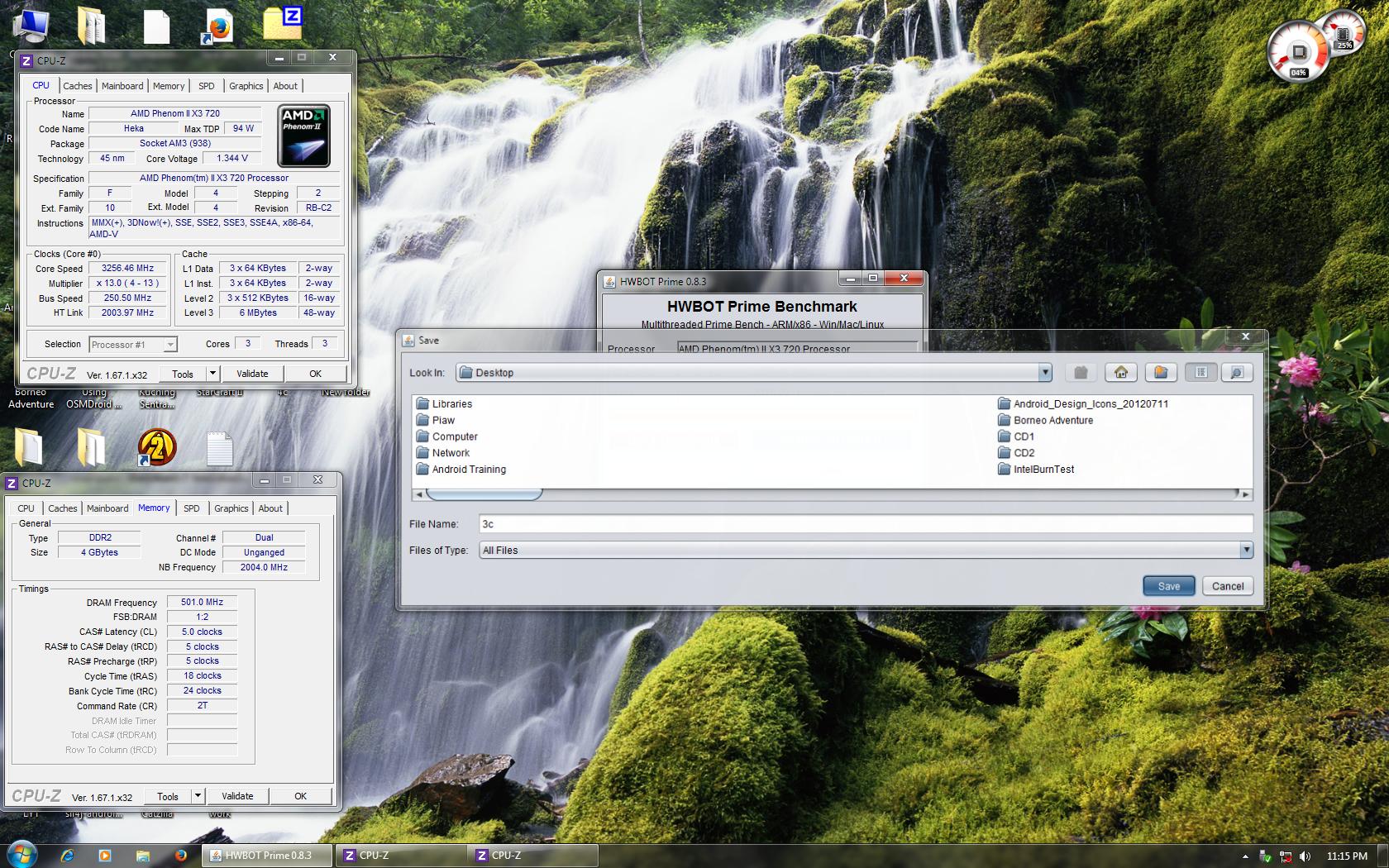Open Caches tab in top CPU-Z window

[78, 86]
